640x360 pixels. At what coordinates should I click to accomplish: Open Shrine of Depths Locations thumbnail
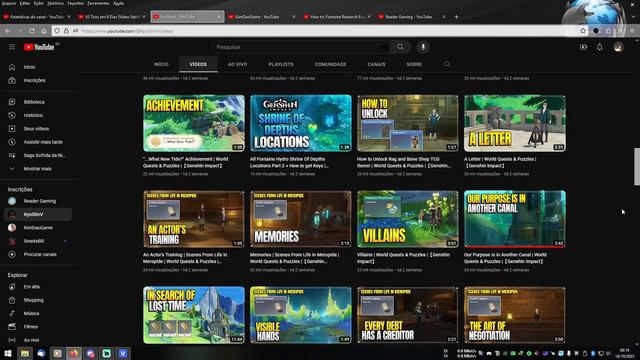[x=301, y=123]
